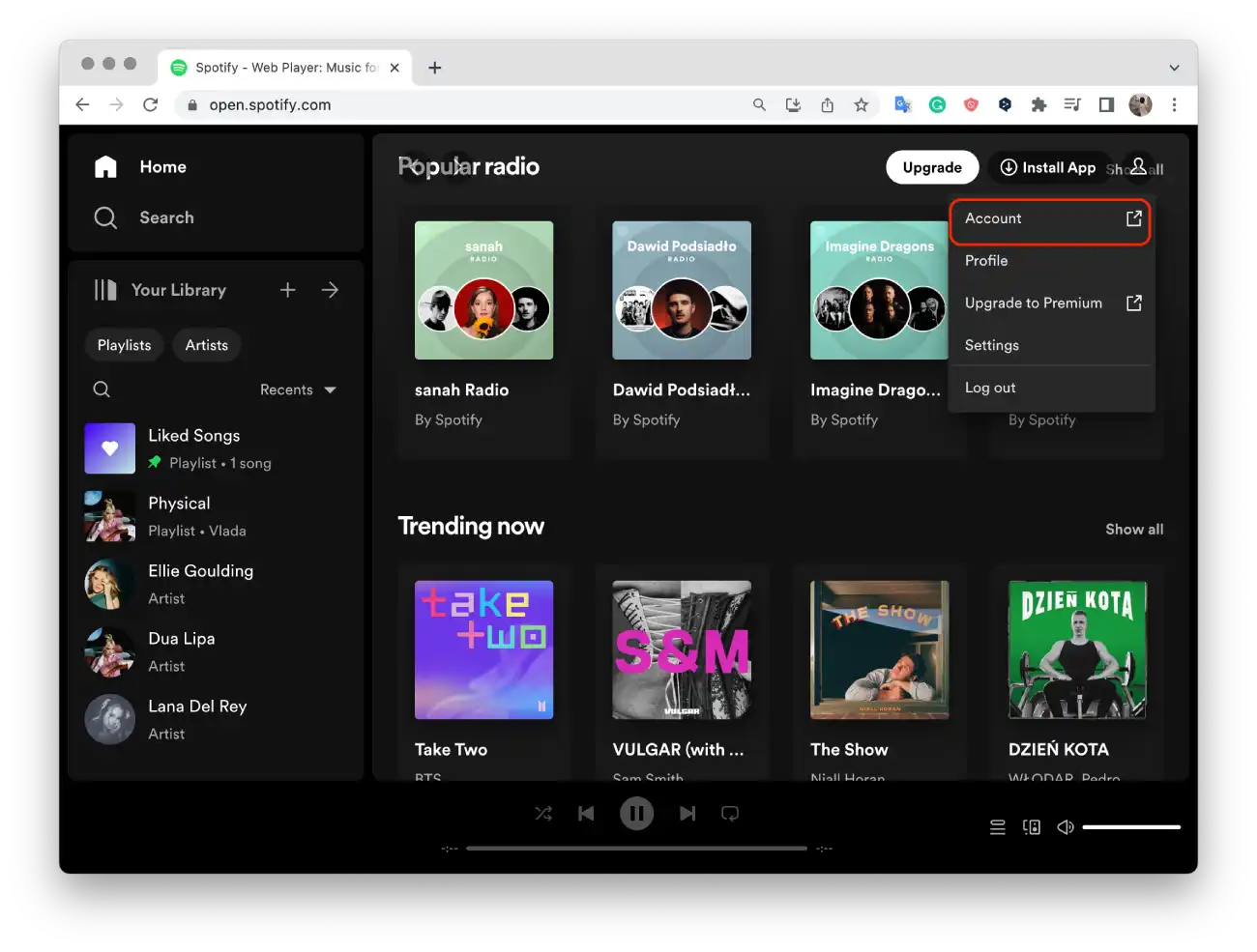
Task: Click the browser back arrow
Action: (82, 104)
